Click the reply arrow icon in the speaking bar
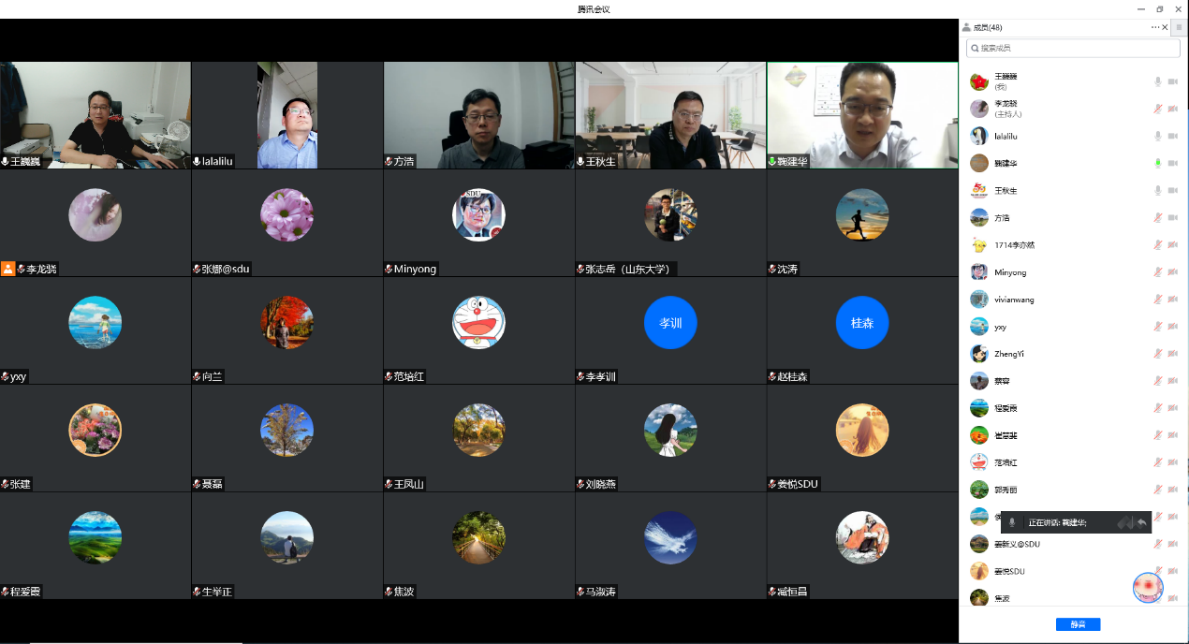Viewport: 1189px width, 644px height. tap(1141, 522)
